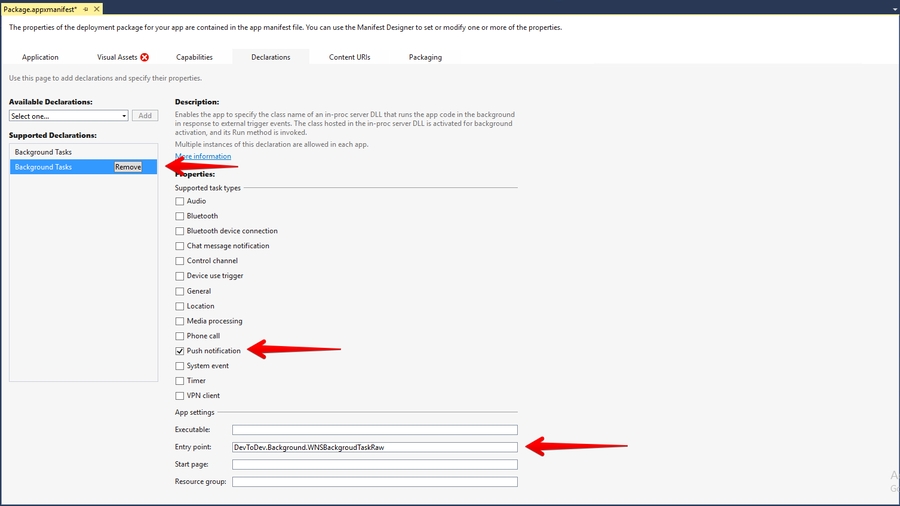Uncheck the Push notification task type
Viewport: 900px width, 506px height.
pyautogui.click(x=180, y=351)
